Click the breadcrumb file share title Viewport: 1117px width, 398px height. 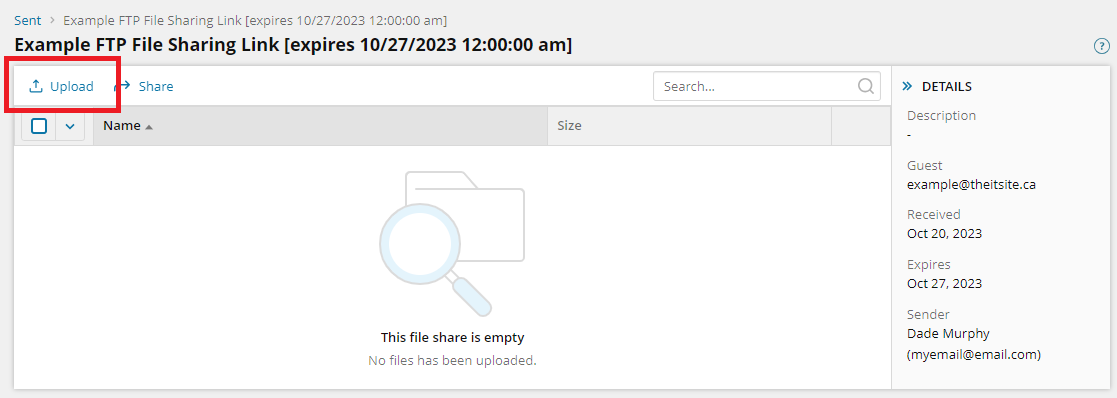point(256,21)
